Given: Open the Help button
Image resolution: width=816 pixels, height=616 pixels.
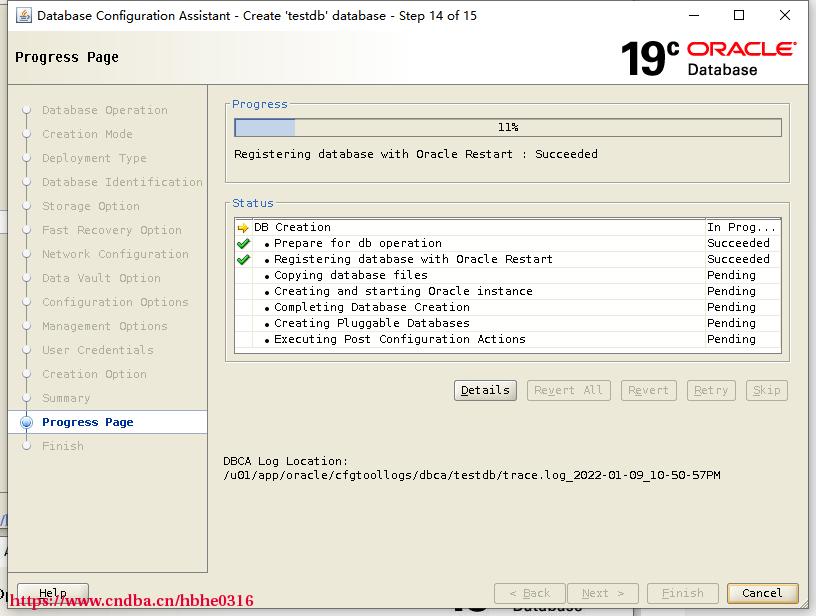Looking at the screenshot, I should point(53,593).
